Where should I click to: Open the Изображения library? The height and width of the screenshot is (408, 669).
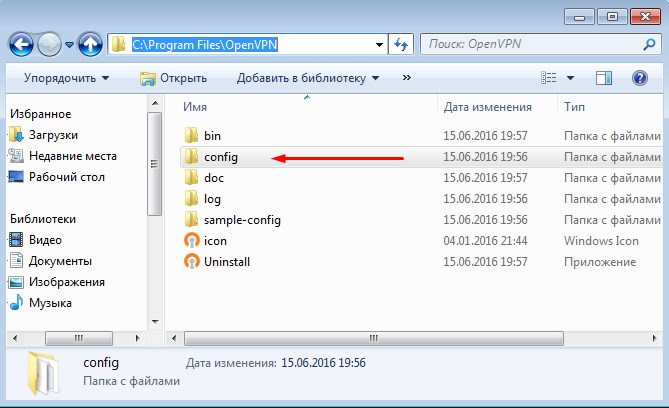[x=67, y=282]
